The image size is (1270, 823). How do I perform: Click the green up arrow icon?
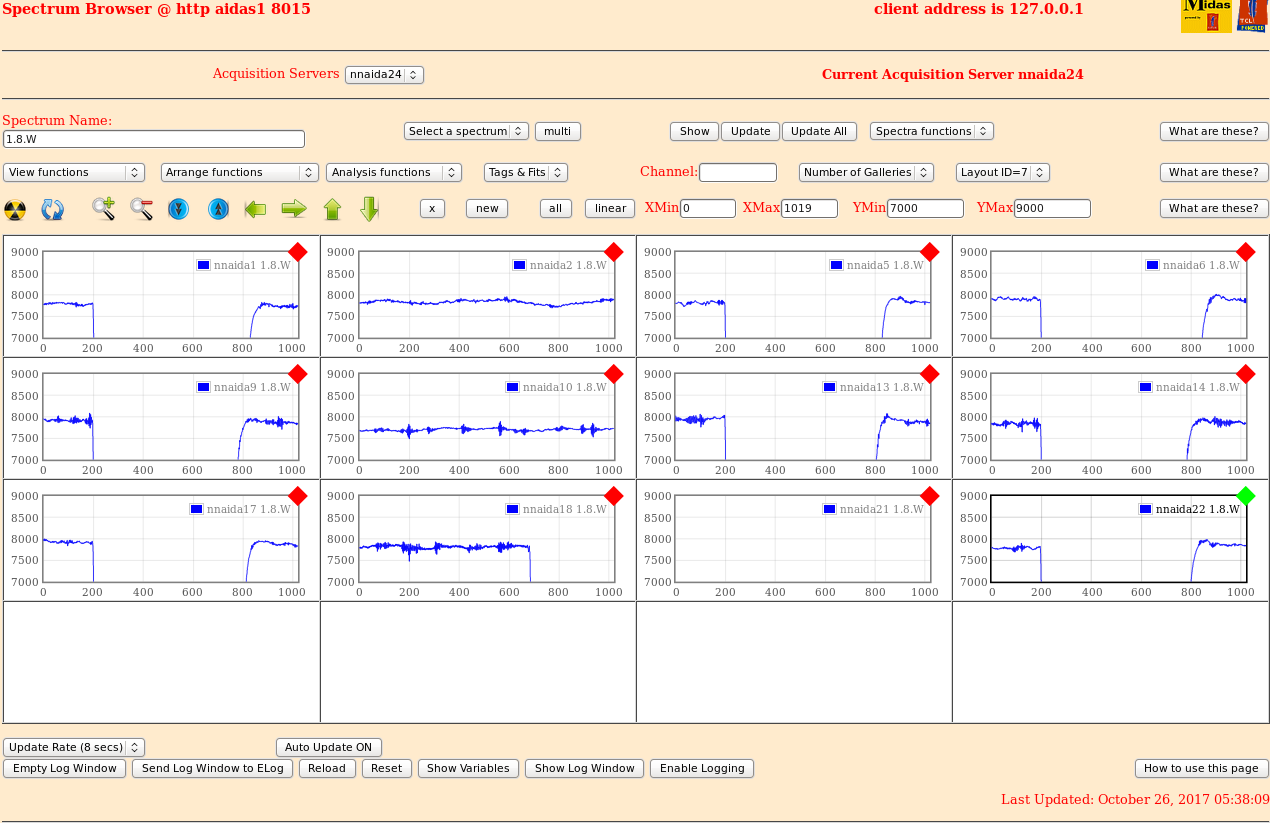pyautogui.click(x=332, y=209)
